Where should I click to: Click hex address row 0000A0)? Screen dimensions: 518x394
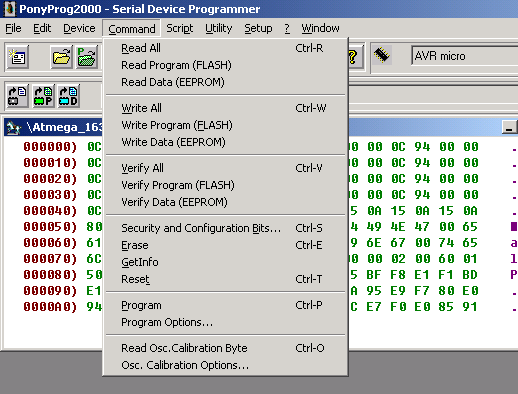[x=50, y=307]
